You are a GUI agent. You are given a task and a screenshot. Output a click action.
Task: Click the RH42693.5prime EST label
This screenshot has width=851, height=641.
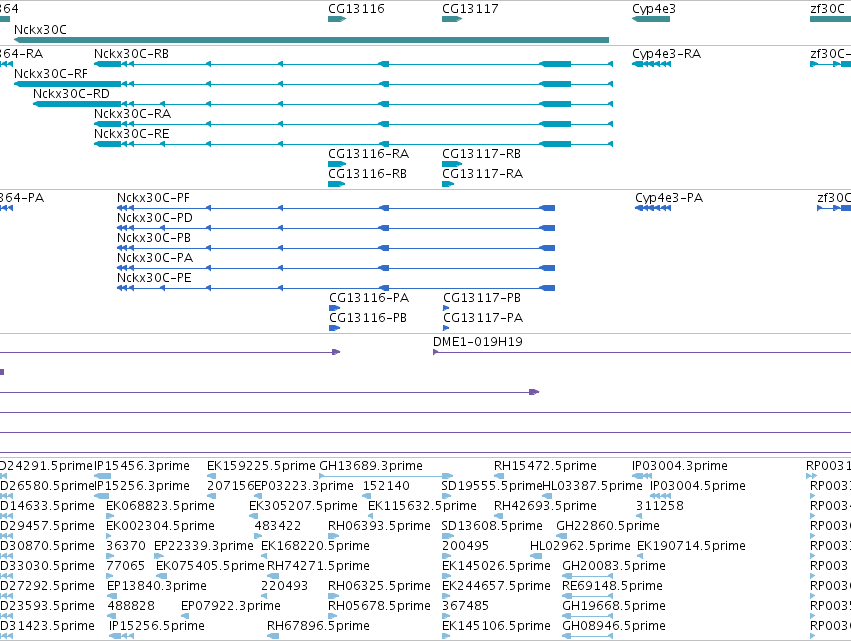[545, 506]
